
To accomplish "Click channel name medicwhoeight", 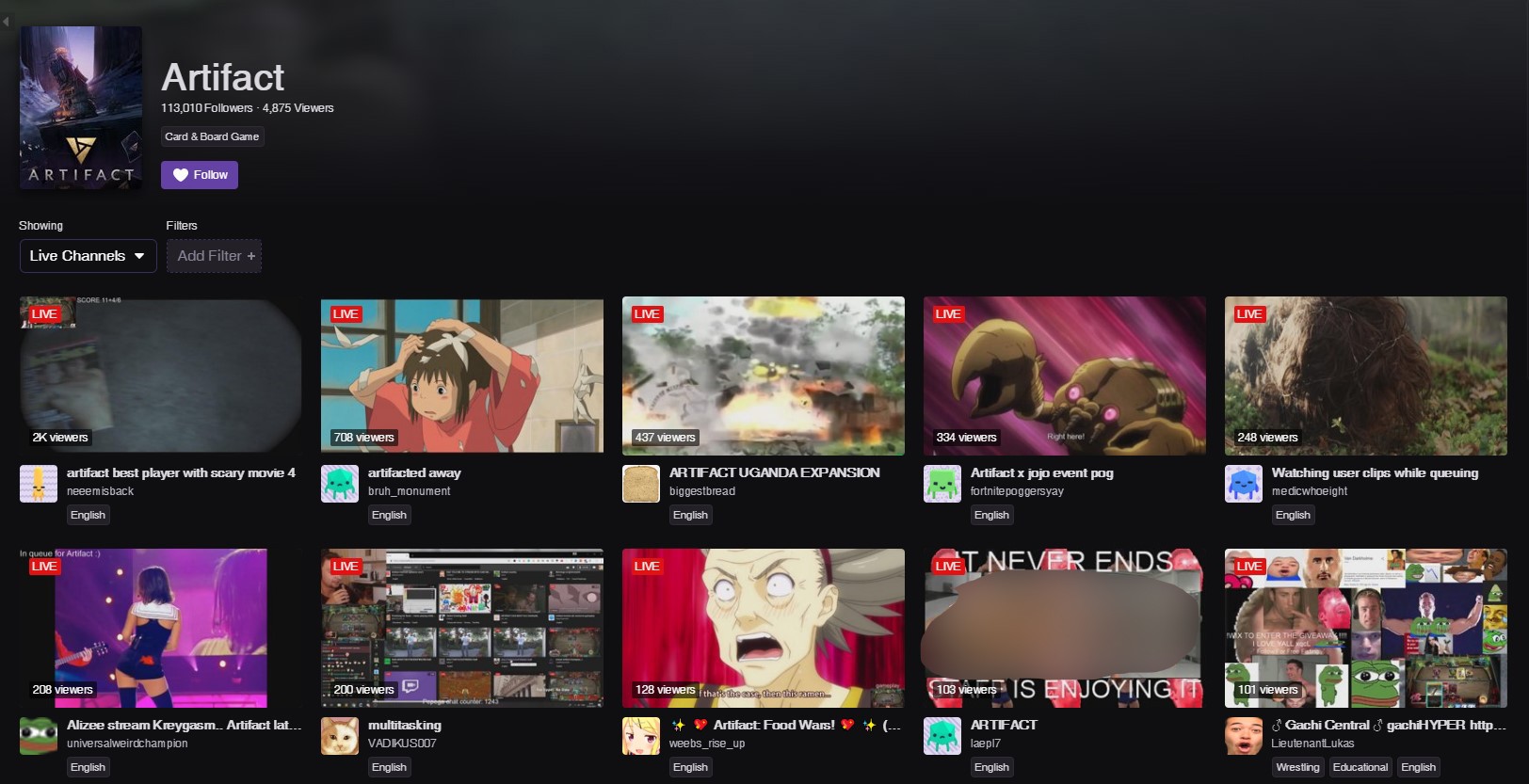I will pos(1310,491).
